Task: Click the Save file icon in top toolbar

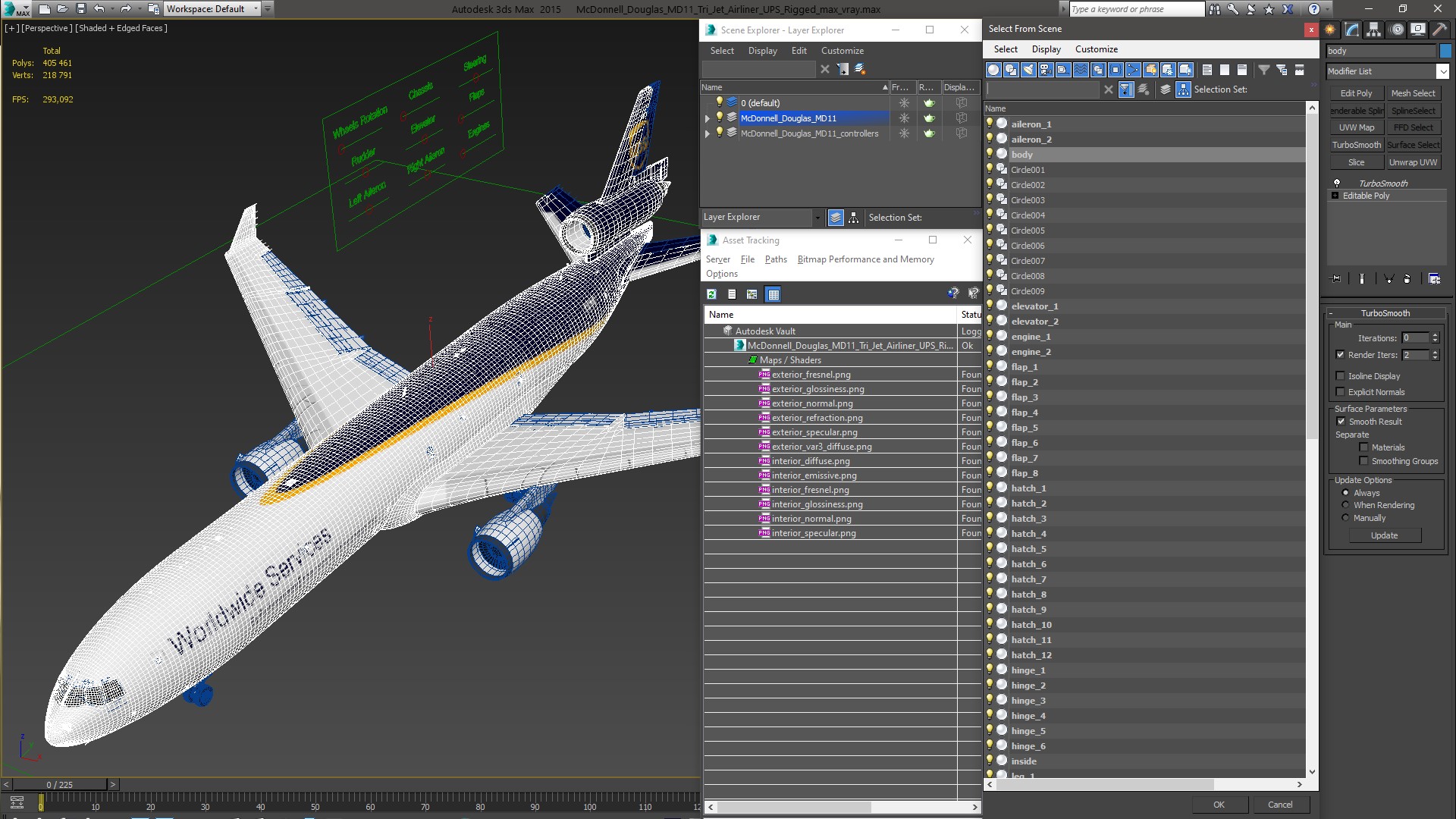Action: pos(80,9)
